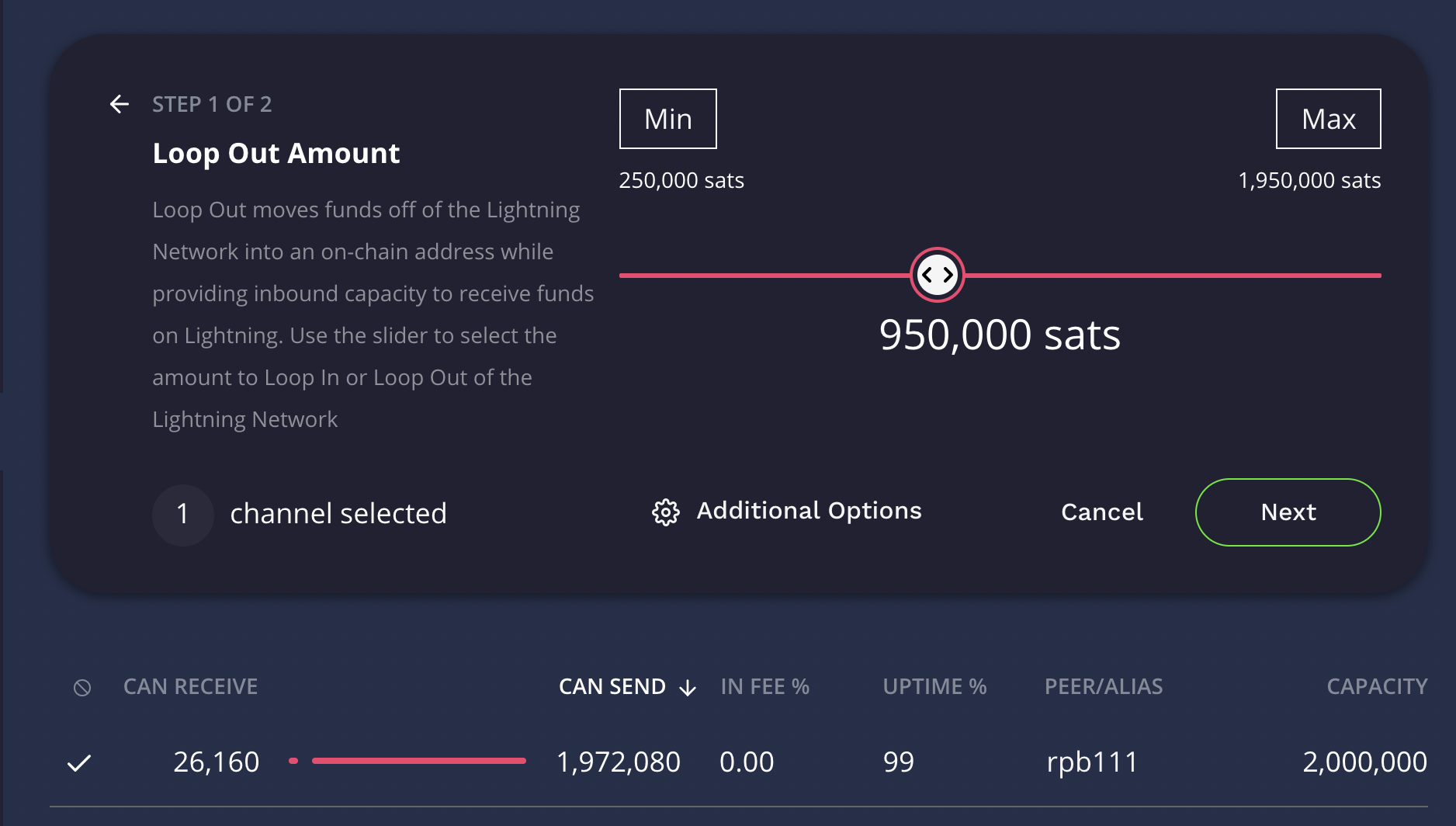Viewport: 1456px width, 826px height.
Task: Click the slider handle arrows icon
Action: coord(937,274)
